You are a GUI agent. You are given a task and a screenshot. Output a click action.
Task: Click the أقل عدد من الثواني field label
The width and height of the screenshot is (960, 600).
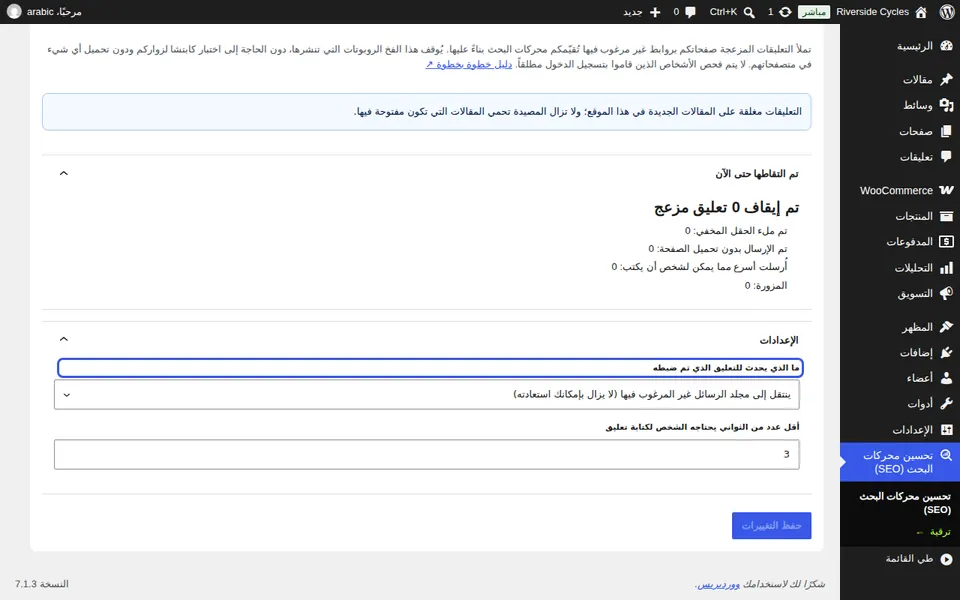[x=702, y=427]
